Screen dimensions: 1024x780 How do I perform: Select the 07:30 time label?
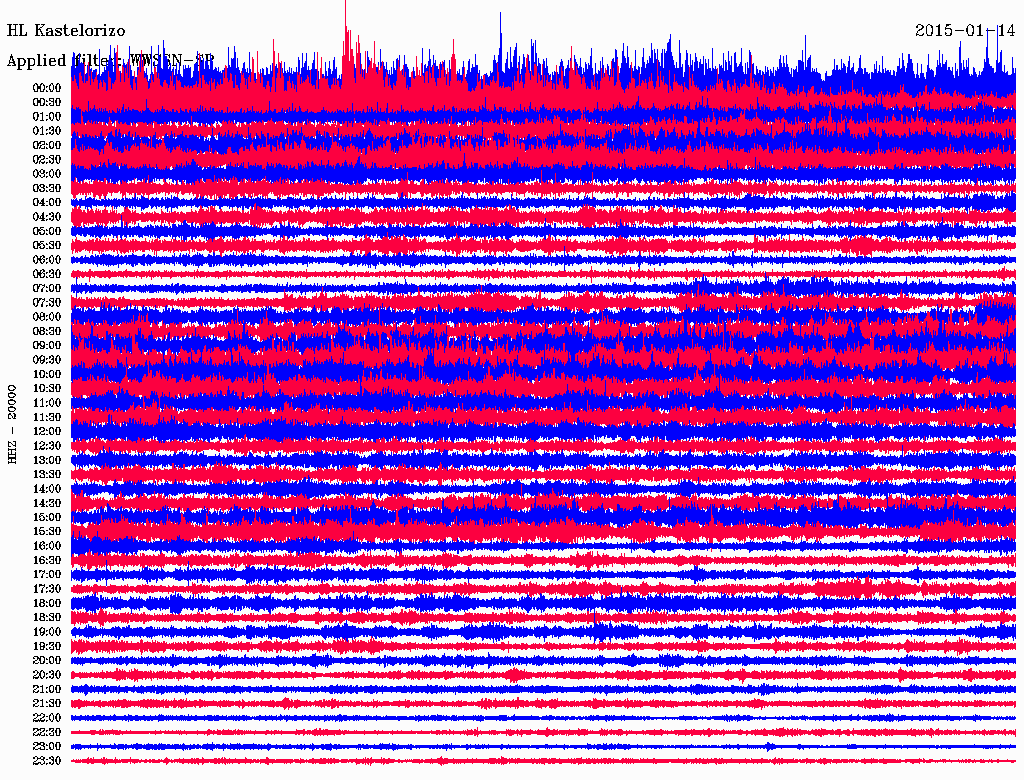tap(47, 303)
